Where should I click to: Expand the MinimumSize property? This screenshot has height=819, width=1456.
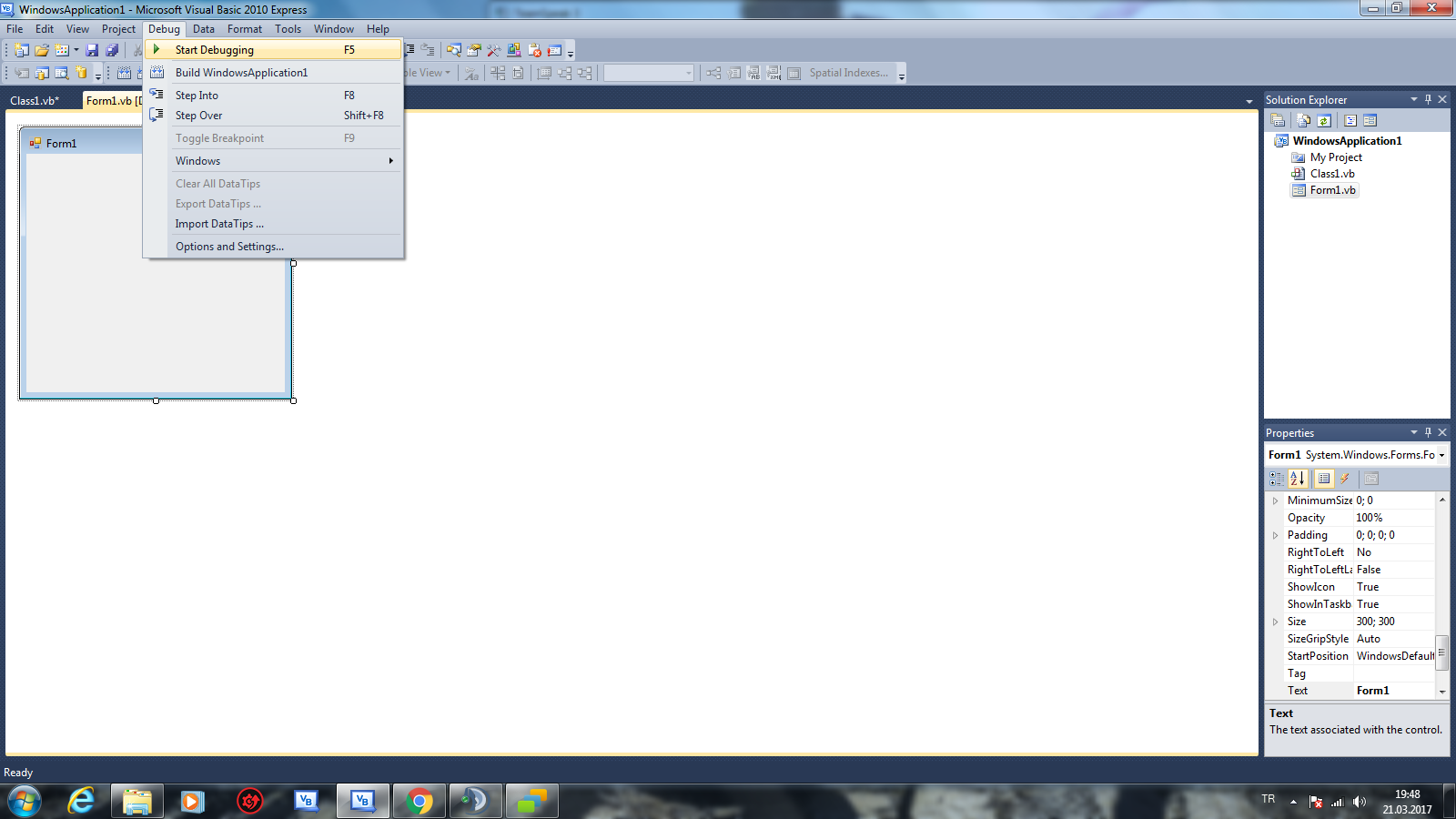click(x=1275, y=500)
